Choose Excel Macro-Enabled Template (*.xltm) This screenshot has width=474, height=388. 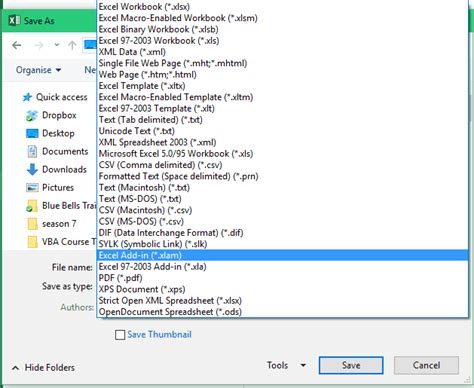coord(282,97)
